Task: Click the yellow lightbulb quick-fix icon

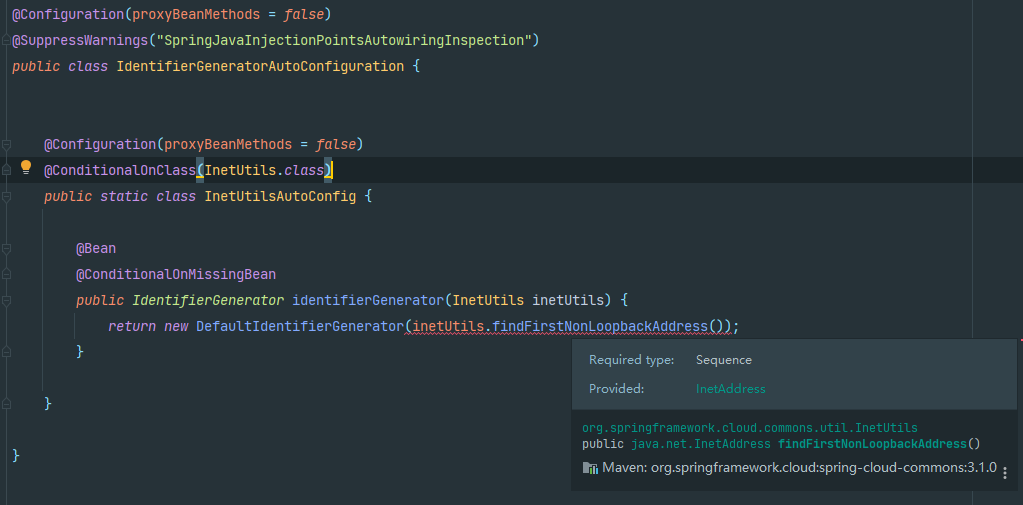Action: [x=25, y=168]
